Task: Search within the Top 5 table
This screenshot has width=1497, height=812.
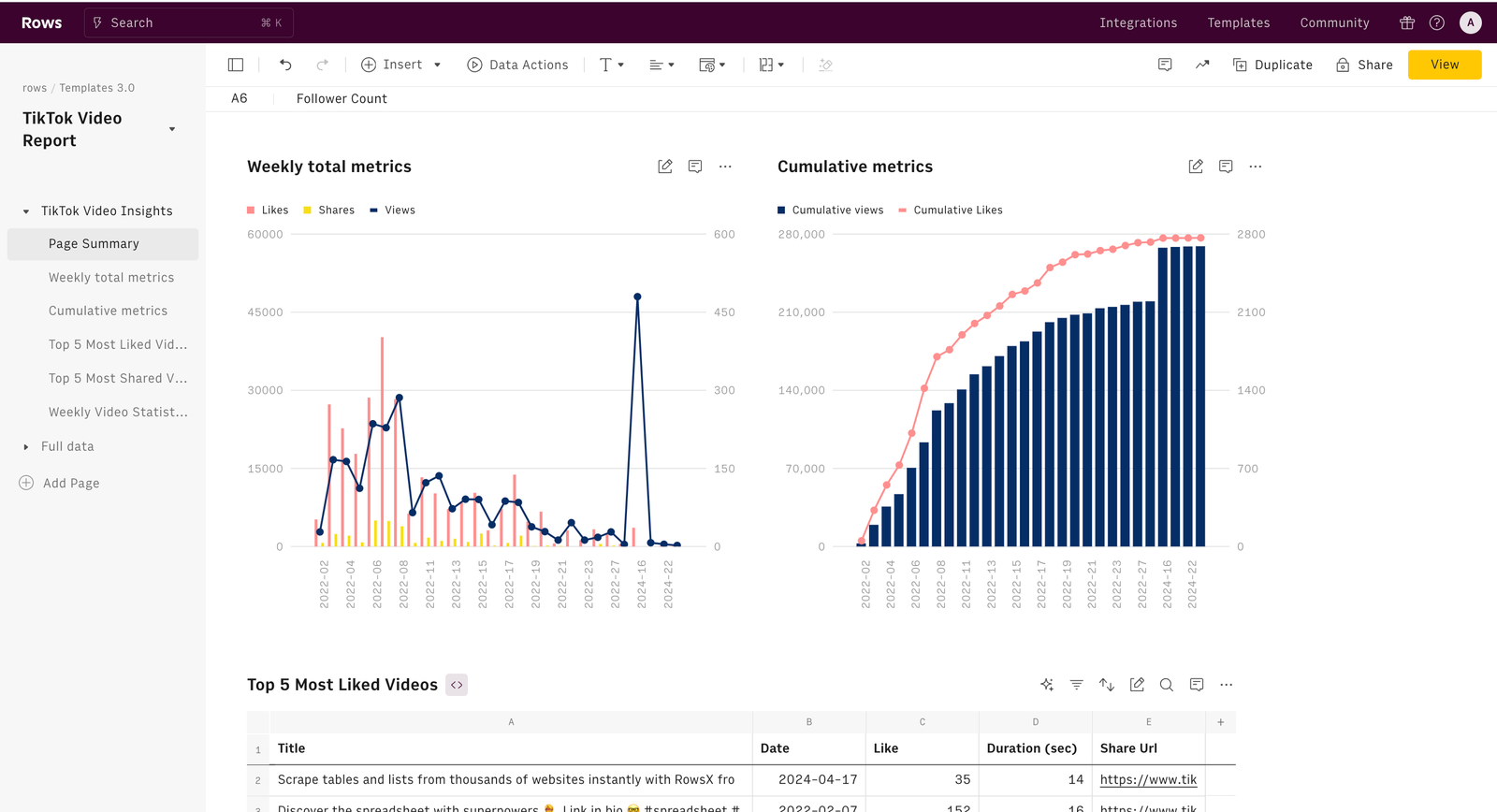Action: tap(1167, 685)
